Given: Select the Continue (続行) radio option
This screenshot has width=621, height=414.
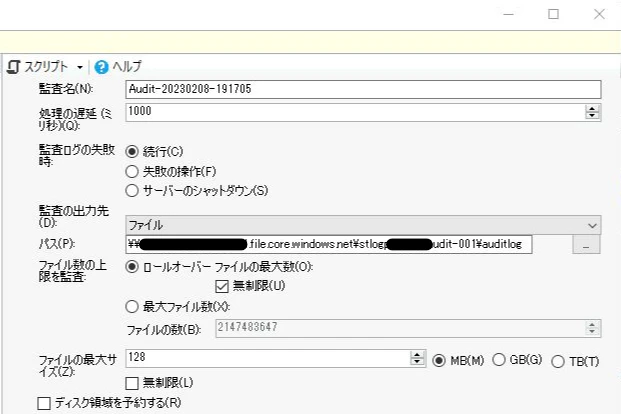Looking at the screenshot, I should click(132, 152).
